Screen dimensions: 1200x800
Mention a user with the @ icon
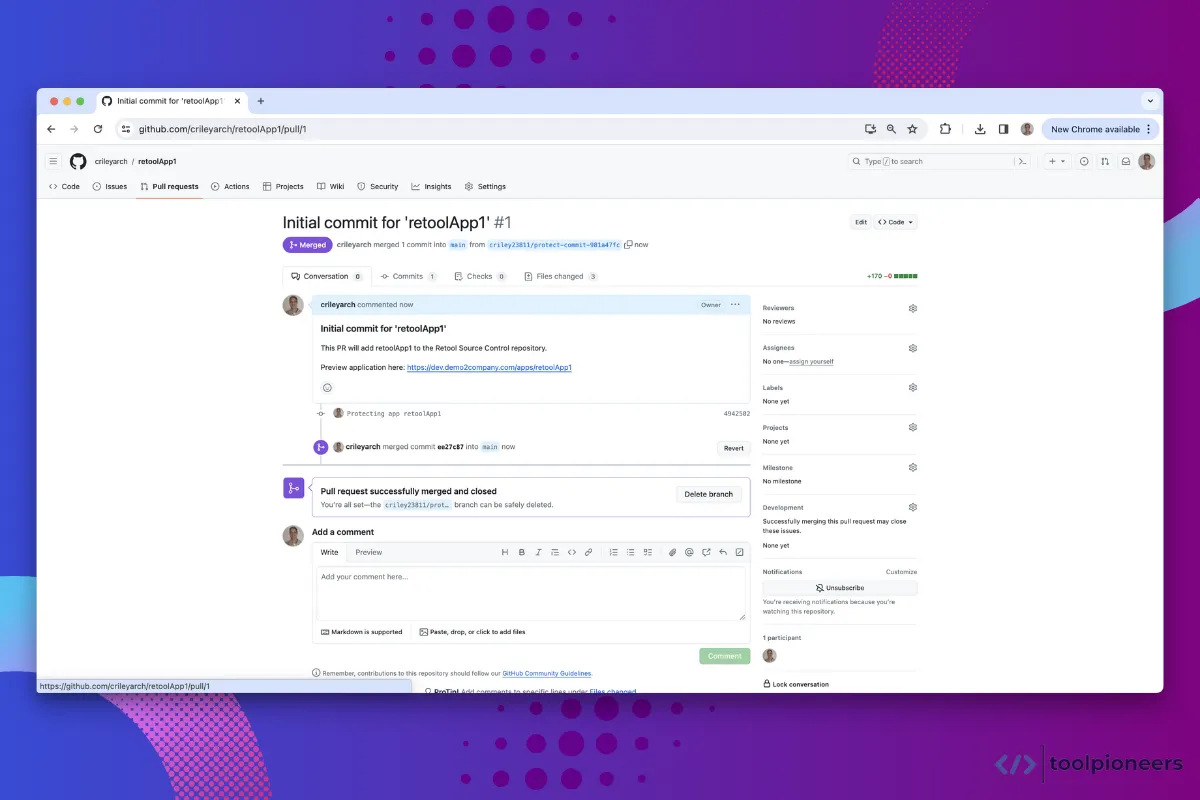[689, 552]
